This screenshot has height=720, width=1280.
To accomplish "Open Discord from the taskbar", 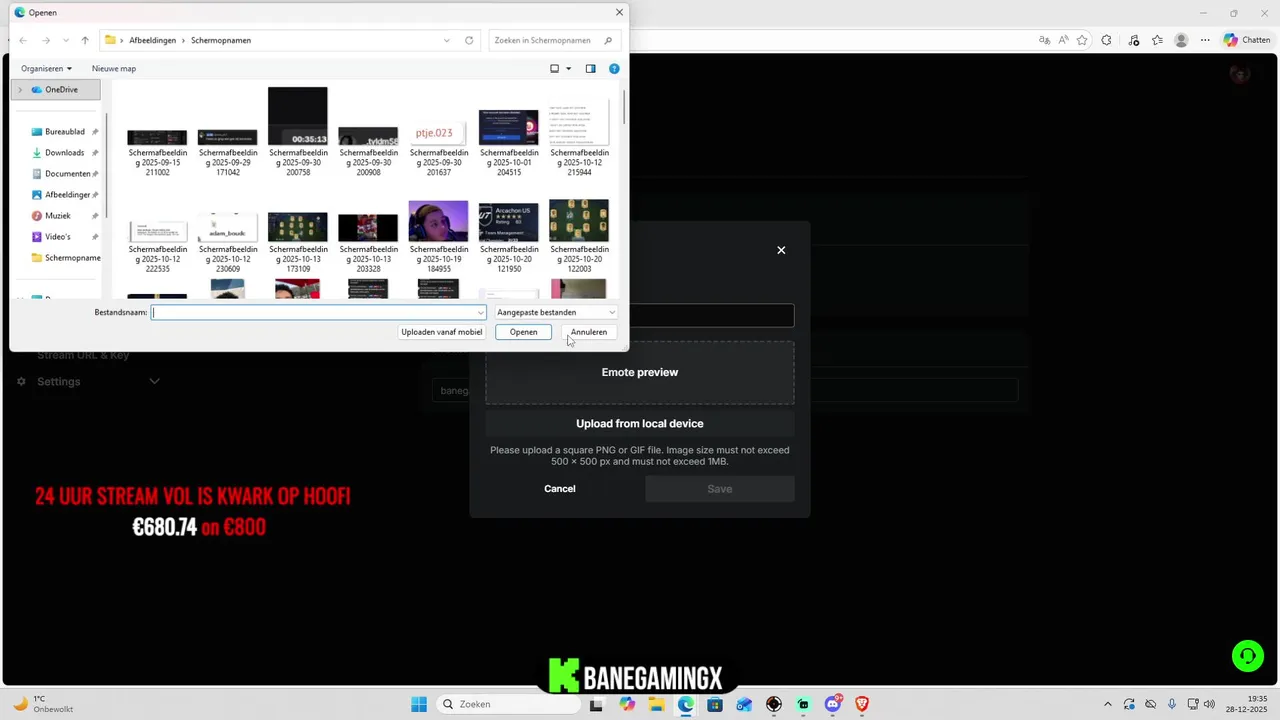I will click(832, 704).
